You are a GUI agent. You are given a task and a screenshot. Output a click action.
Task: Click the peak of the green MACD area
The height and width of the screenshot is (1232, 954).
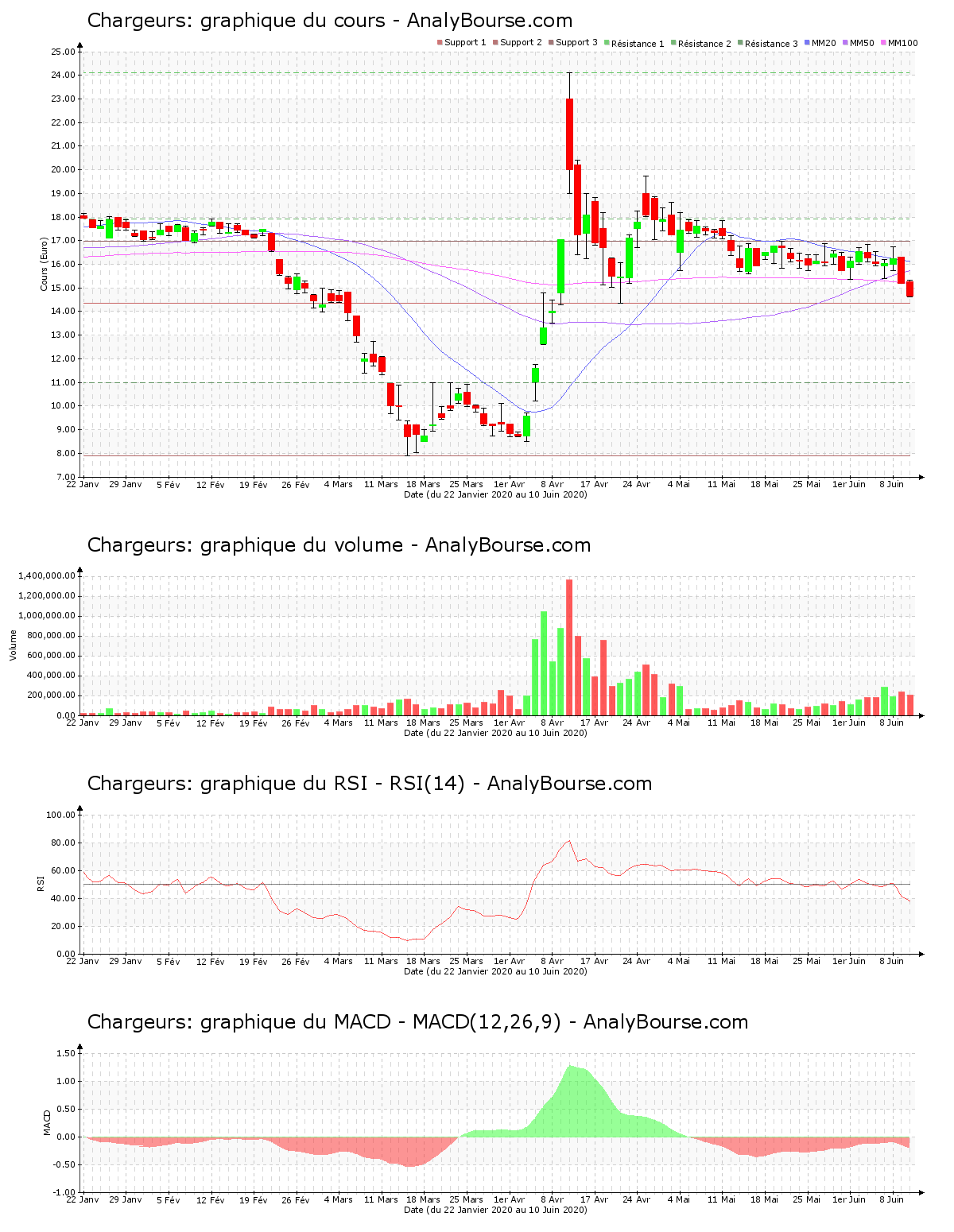(570, 1066)
